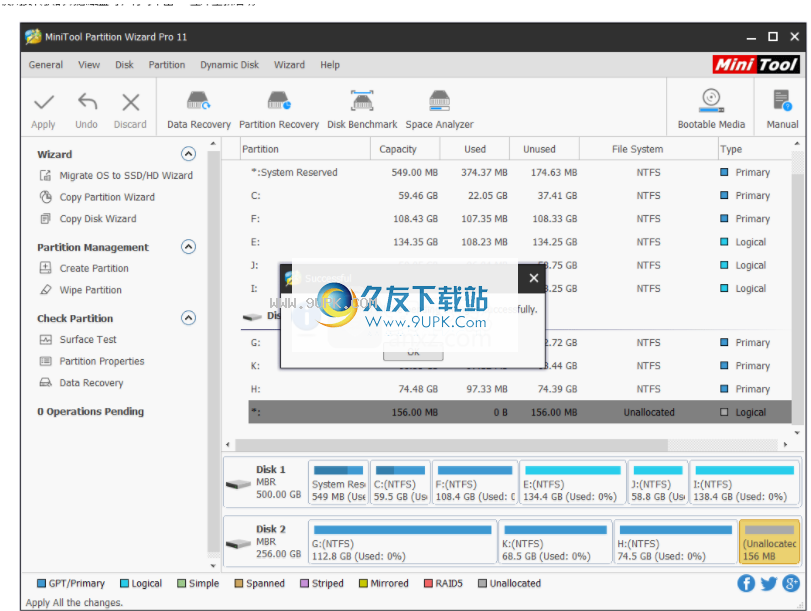The width and height of the screenshot is (811, 611).
Task: Open the Disk menu
Action: pos(124,65)
